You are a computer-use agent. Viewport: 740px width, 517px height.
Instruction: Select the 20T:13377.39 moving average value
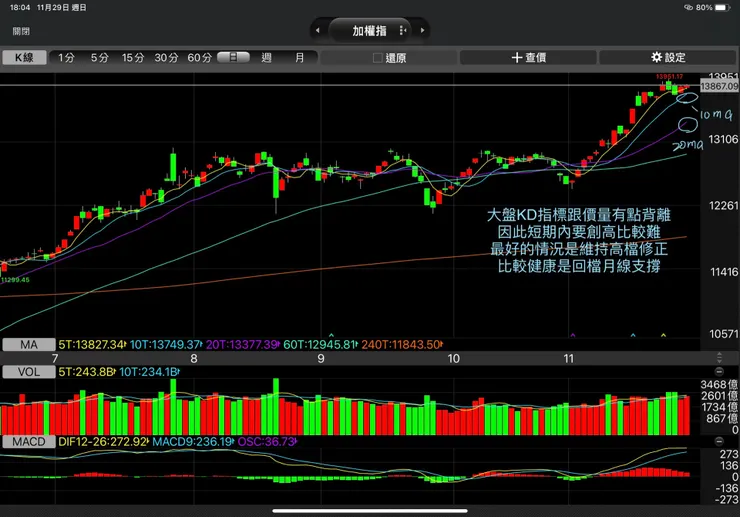[x=243, y=345]
